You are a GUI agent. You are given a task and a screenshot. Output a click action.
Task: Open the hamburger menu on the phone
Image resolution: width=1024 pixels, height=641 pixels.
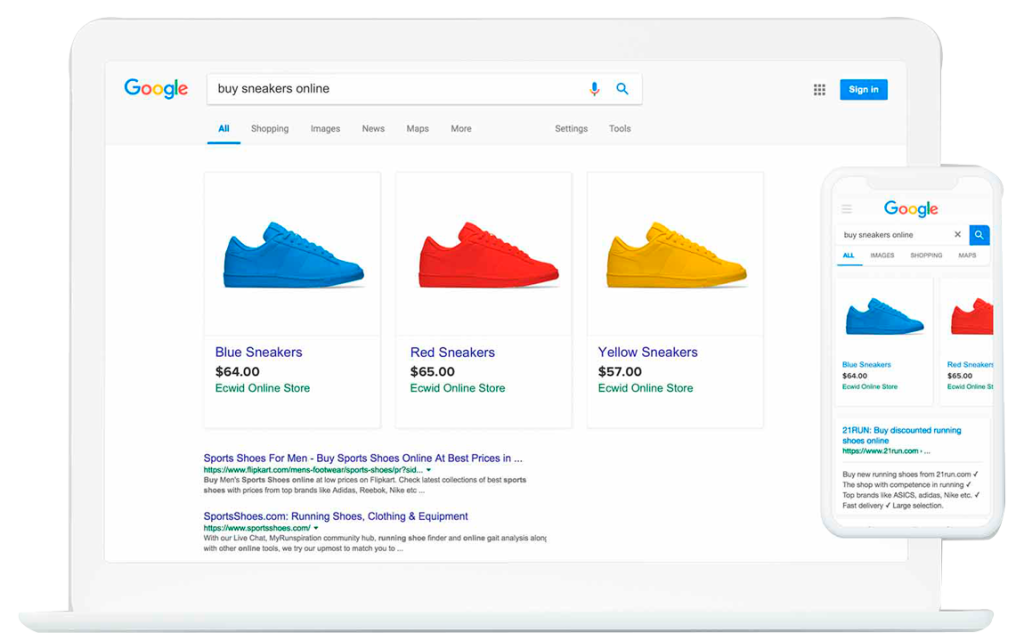tap(847, 209)
